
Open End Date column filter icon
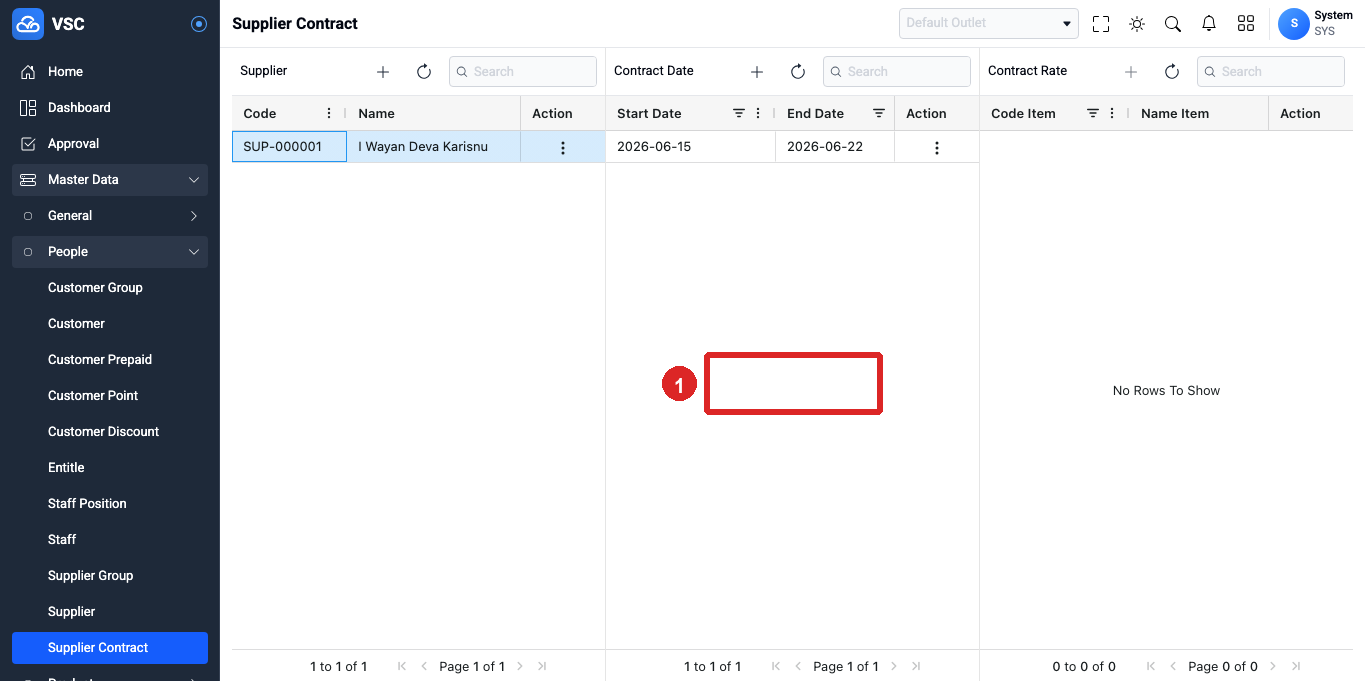(x=879, y=113)
